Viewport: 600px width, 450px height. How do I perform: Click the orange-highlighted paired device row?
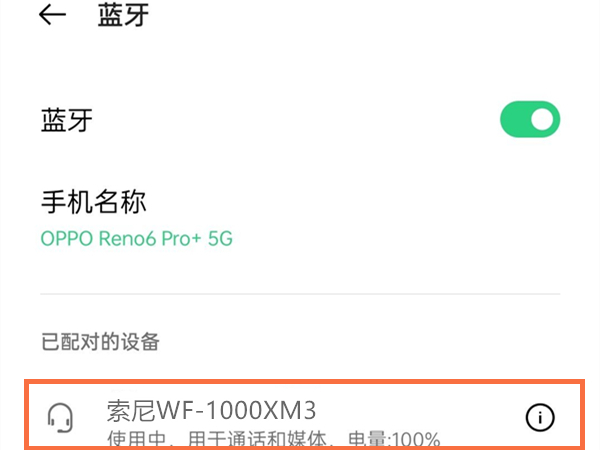pyautogui.click(x=305, y=415)
